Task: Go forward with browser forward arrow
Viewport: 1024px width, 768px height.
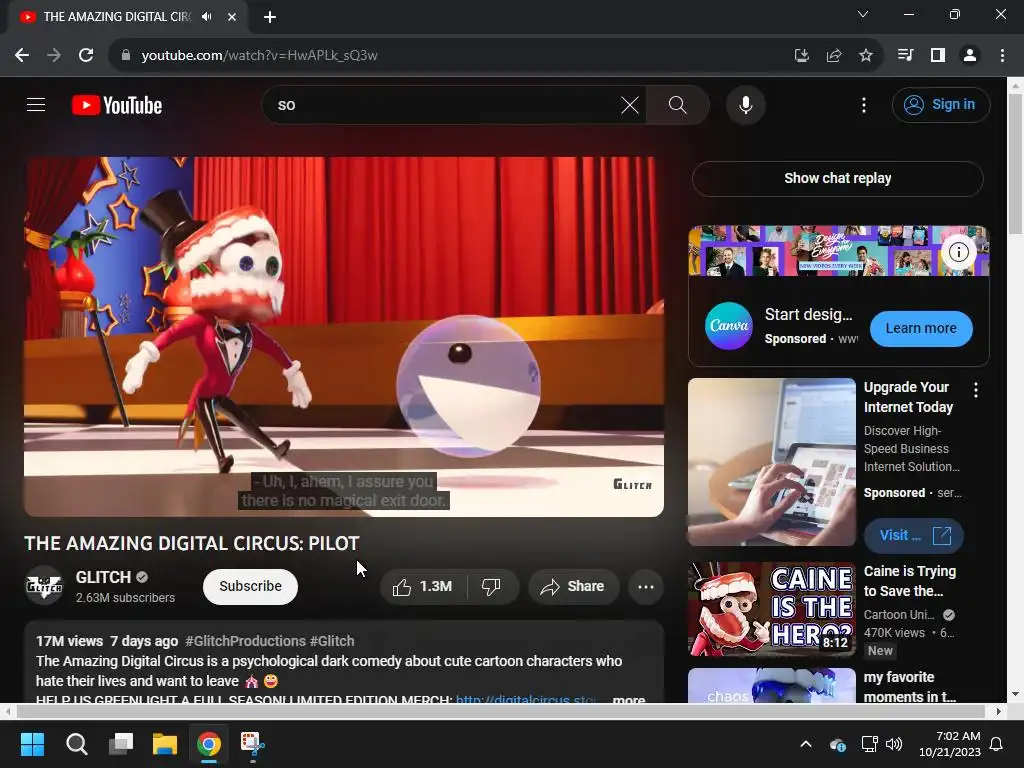Action: pos(54,56)
